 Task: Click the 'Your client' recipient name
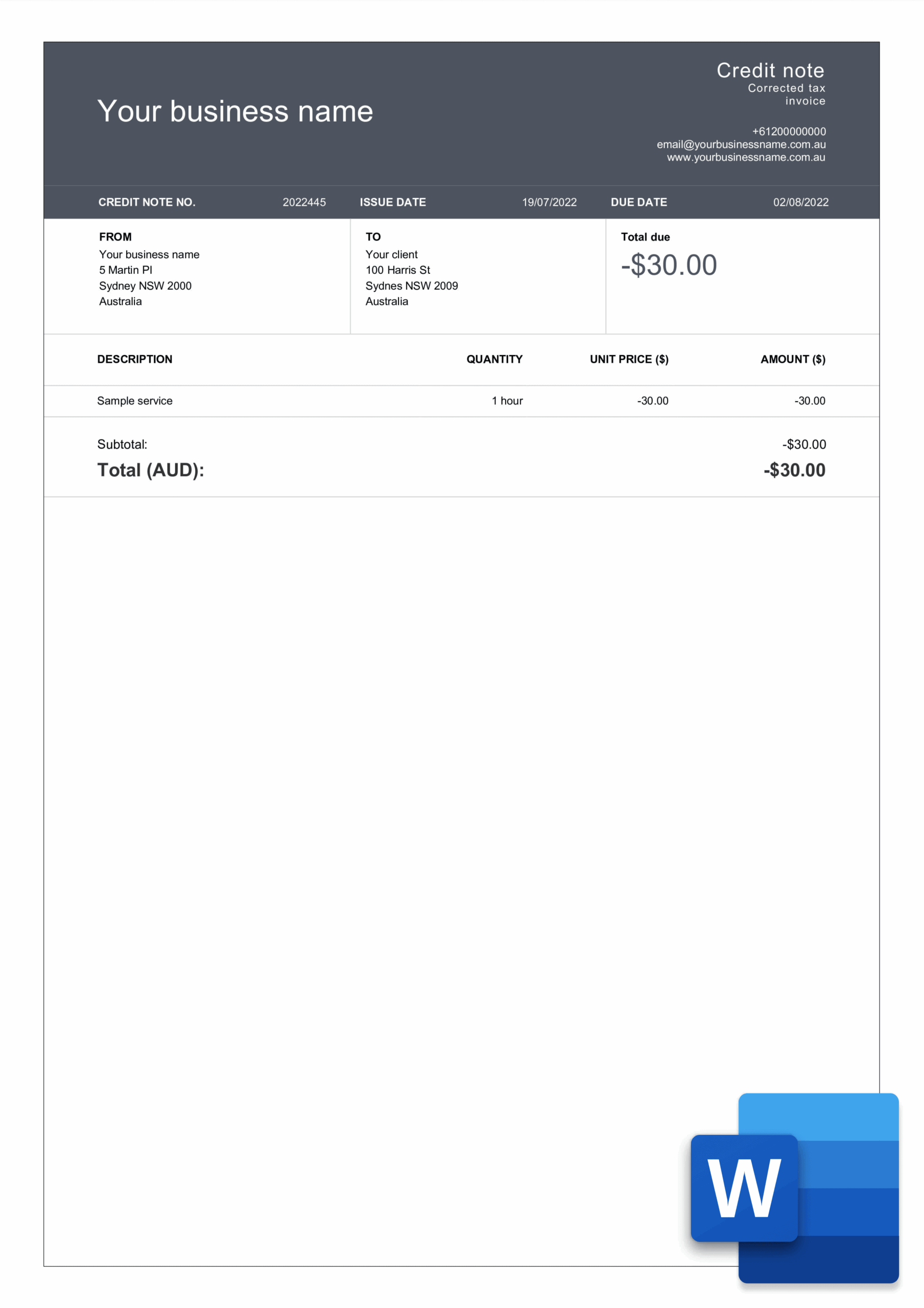391,254
